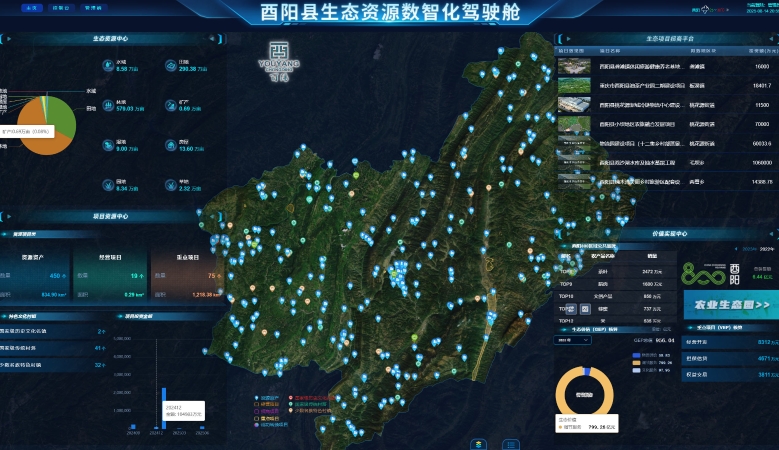Viewport: 779px width, 450px height.
Task: Click the 湿地 wetland resource icon
Action: coord(107,145)
